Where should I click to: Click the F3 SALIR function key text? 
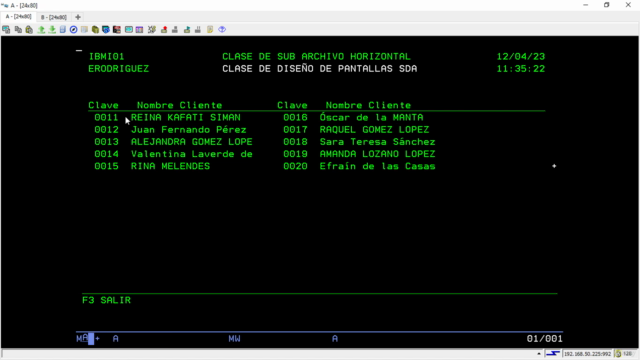[107, 300]
